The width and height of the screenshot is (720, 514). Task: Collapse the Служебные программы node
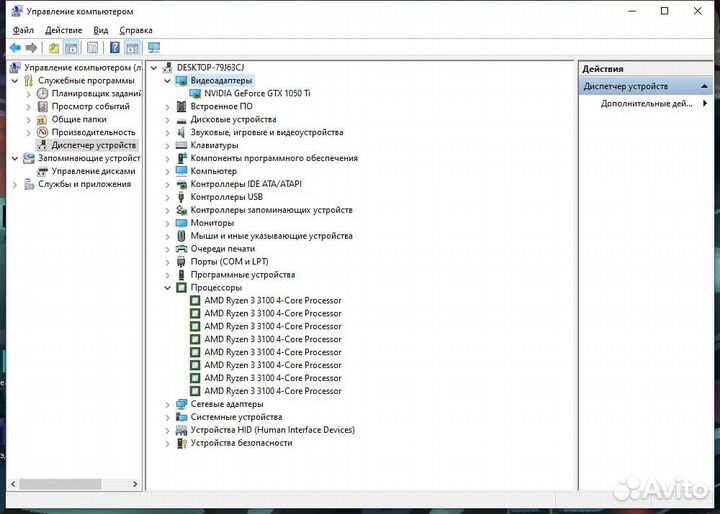point(15,80)
